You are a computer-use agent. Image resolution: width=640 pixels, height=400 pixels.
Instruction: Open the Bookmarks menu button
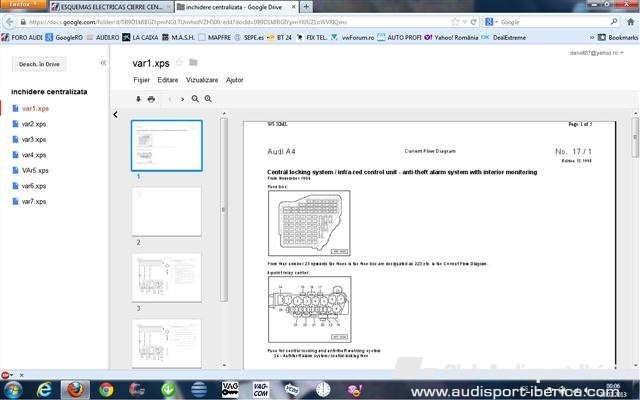[618, 38]
